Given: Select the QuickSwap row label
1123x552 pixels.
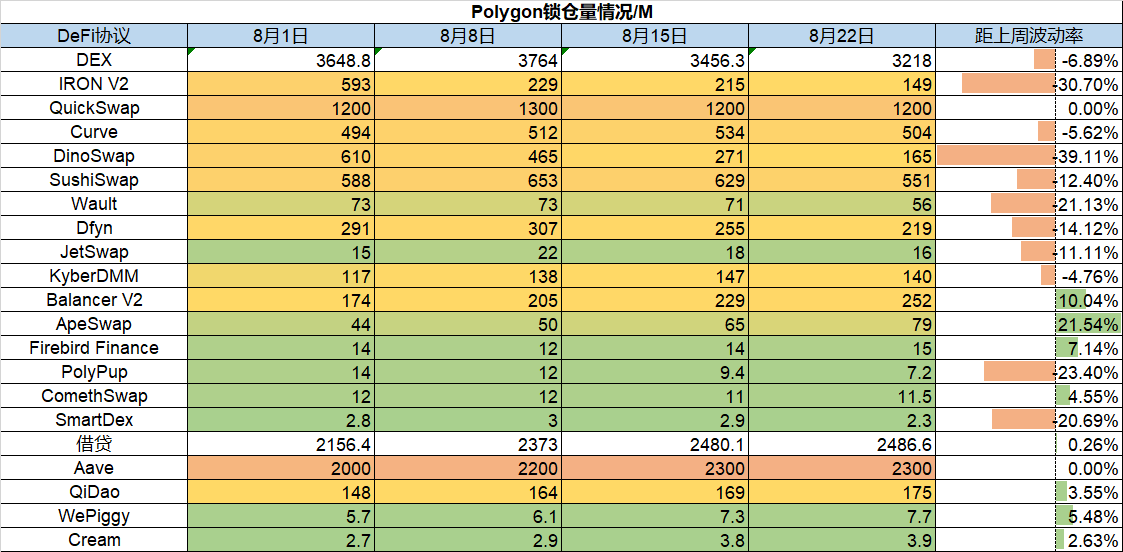Looking at the screenshot, I should click(x=94, y=108).
